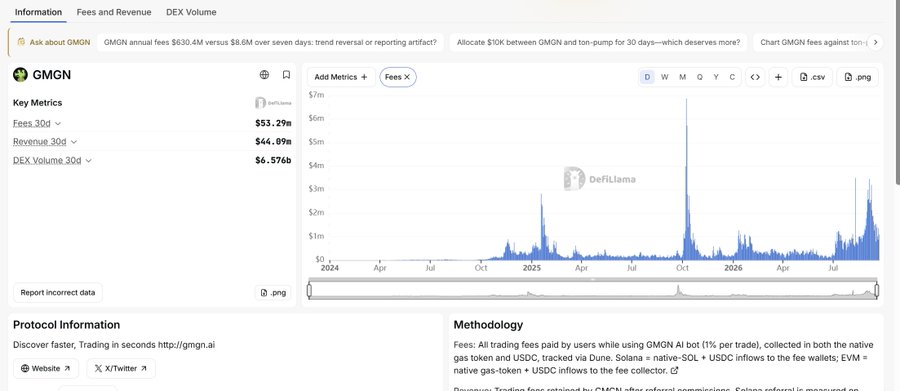Click the Ask about GMGN icon

(x=21, y=42)
